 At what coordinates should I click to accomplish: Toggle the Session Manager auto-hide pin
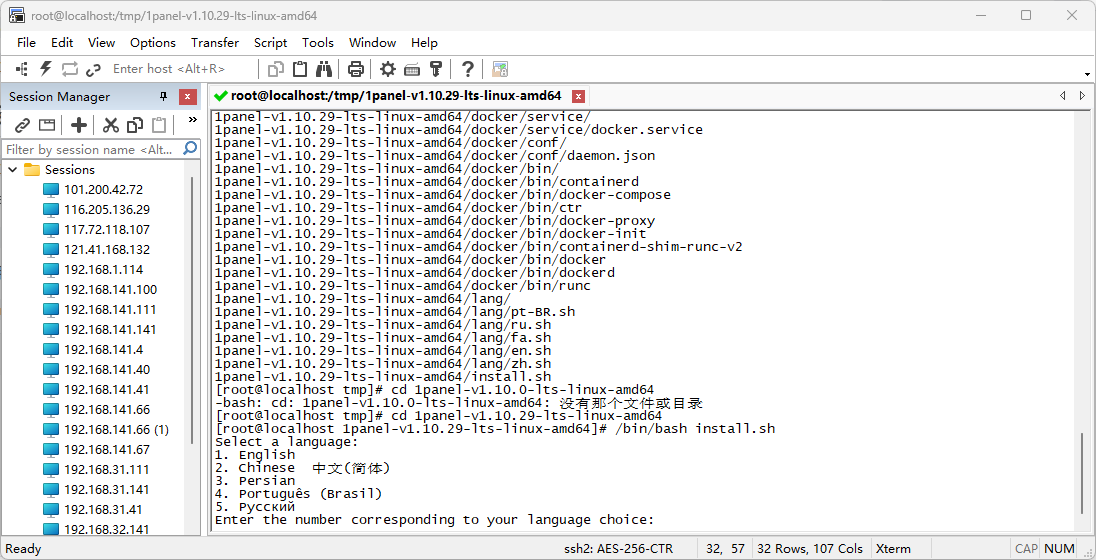click(164, 97)
